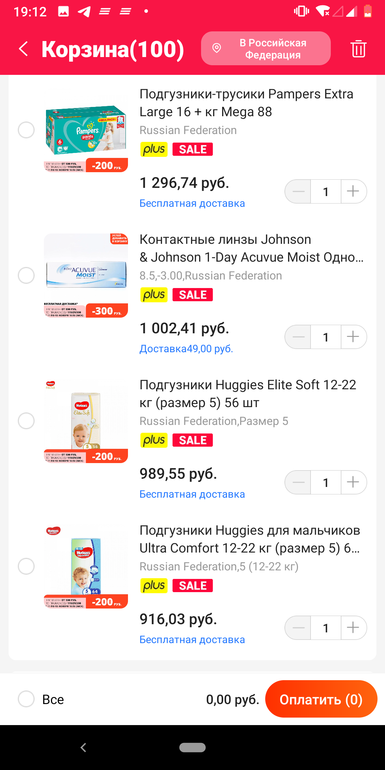Tap the Android home pill button

pos(192,747)
